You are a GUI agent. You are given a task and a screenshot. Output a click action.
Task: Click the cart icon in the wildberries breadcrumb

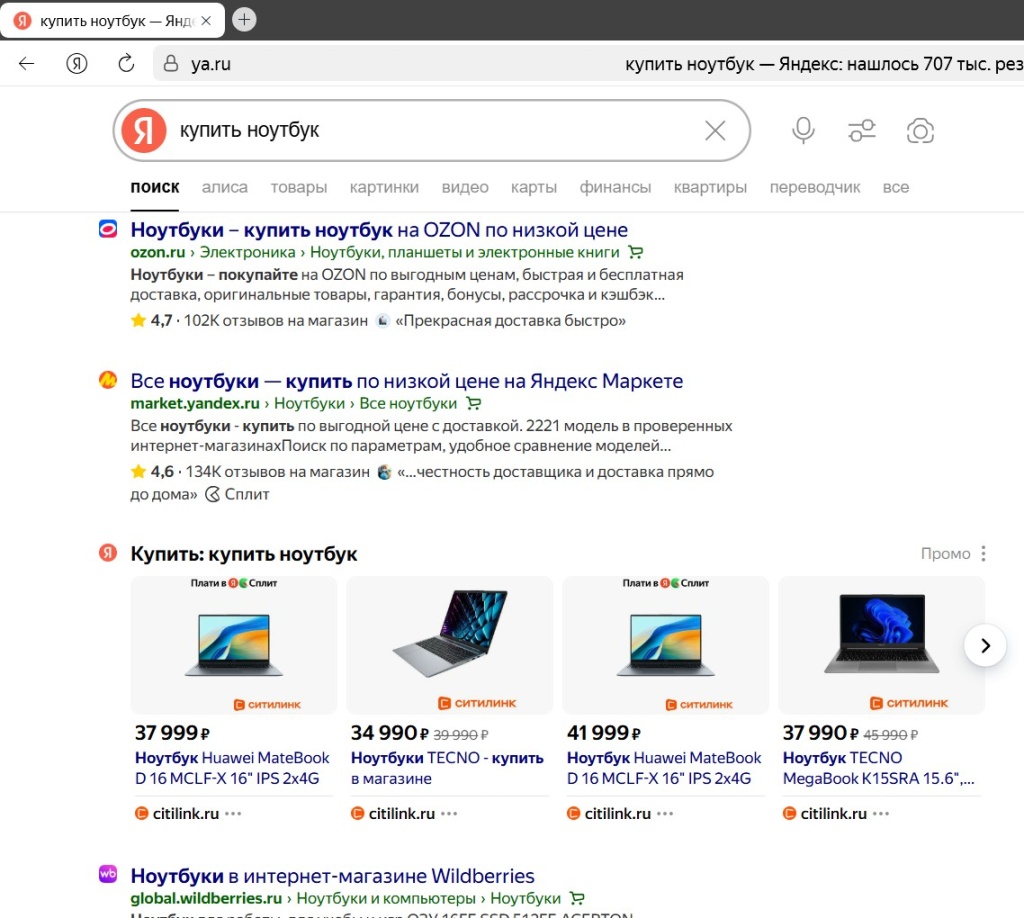pyautogui.click(x=577, y=898)
